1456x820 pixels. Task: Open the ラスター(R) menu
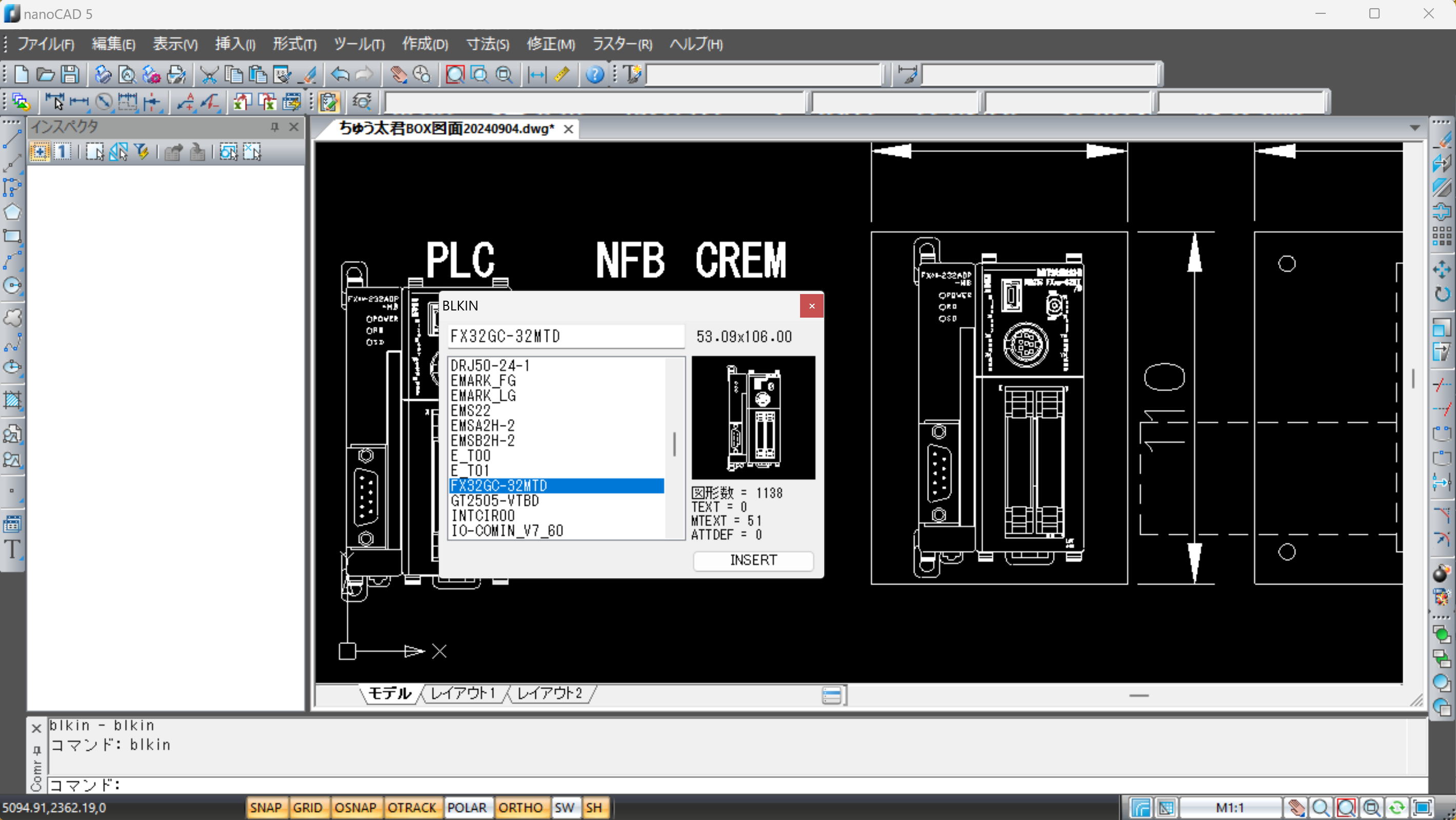622,44
